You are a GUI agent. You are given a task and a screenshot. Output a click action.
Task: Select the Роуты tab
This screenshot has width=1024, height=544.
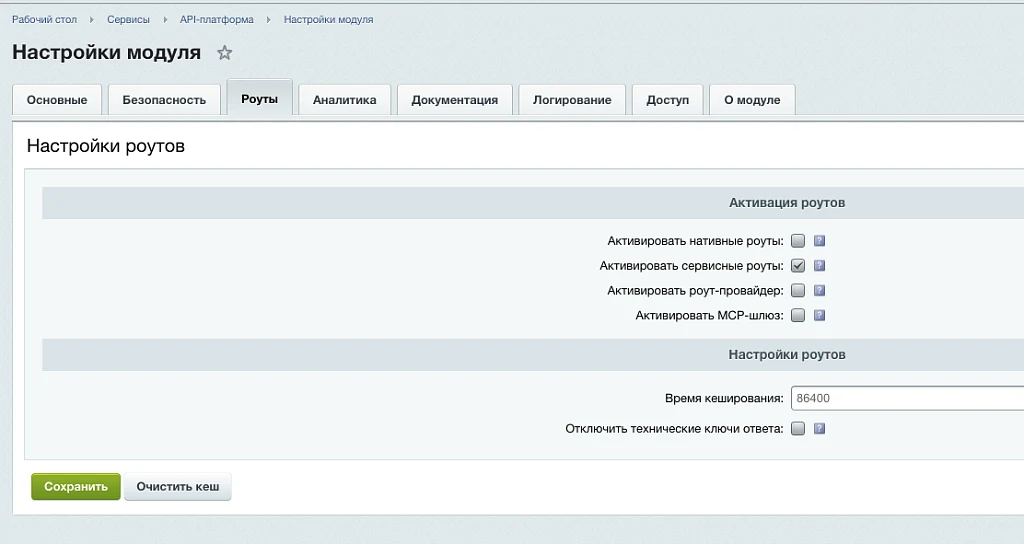tap(259, 99)
